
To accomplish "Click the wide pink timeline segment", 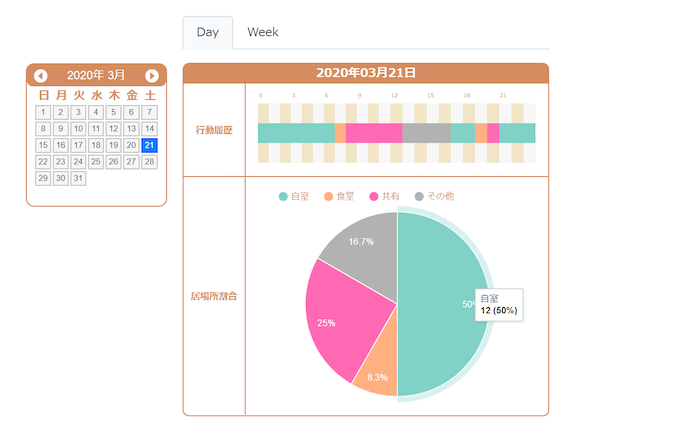I will click(x=374, y=133).
